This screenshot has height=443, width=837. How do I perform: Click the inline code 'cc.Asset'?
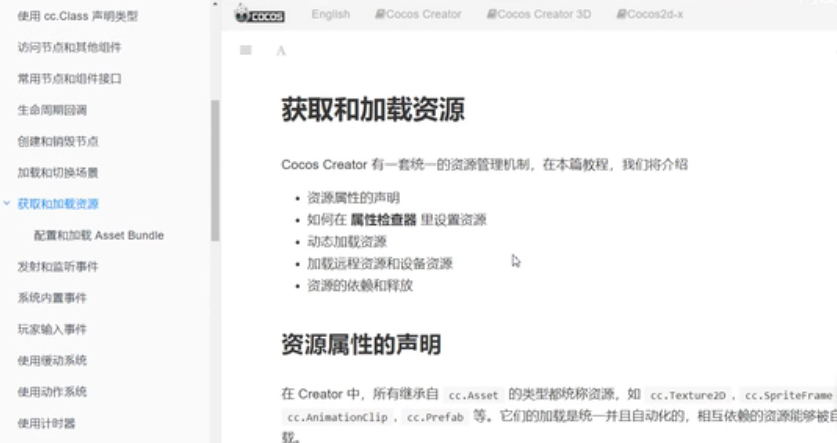[x=473, y=395]
